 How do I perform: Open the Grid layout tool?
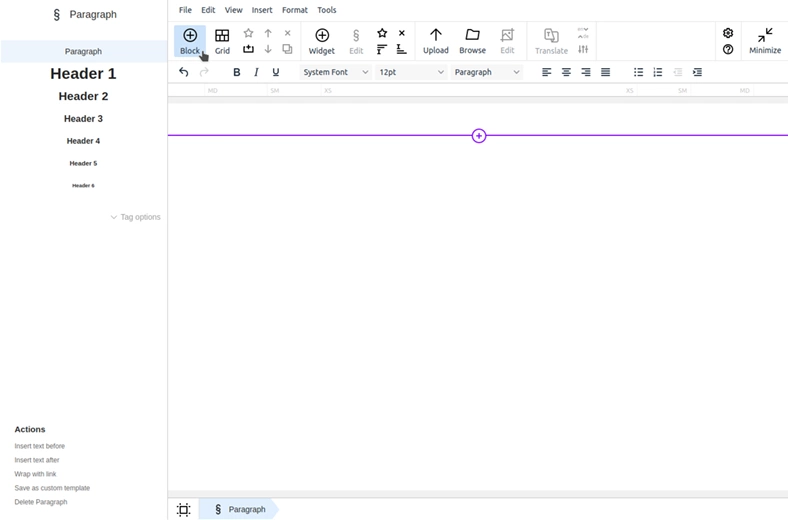(222, 41)
